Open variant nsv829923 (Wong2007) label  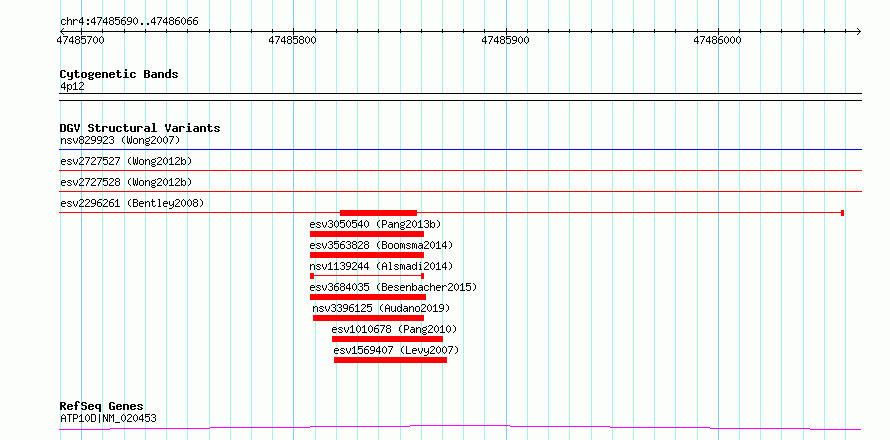click(120, 140)
